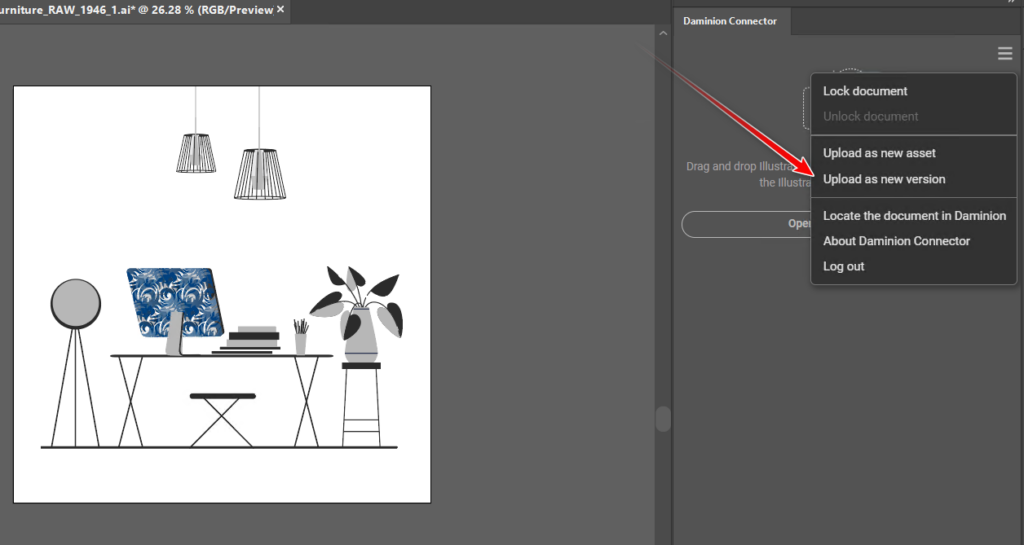Click the vertical scrollbar thumb beside canvas

point(662,418)
